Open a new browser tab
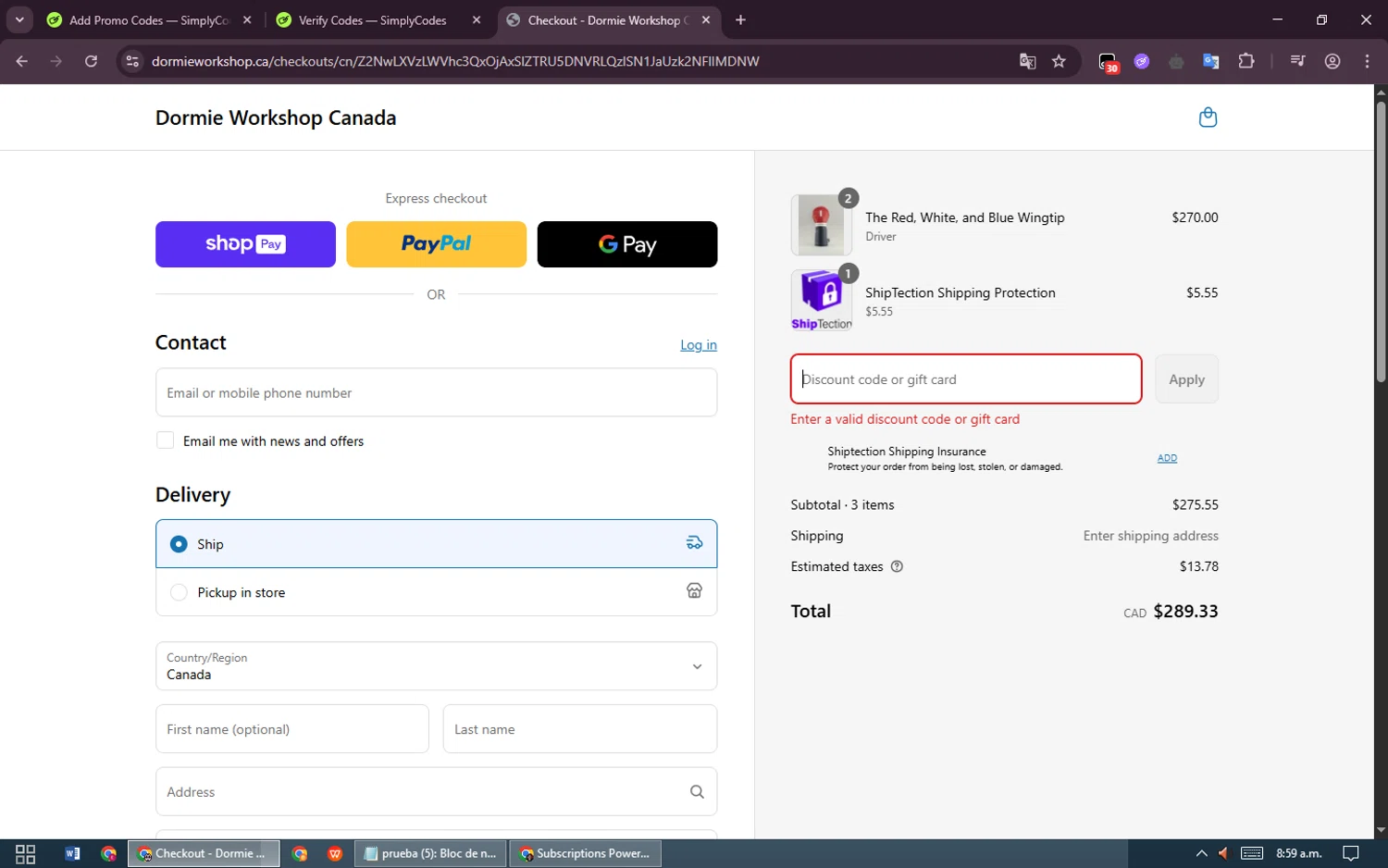 click(x=740, y=20)
